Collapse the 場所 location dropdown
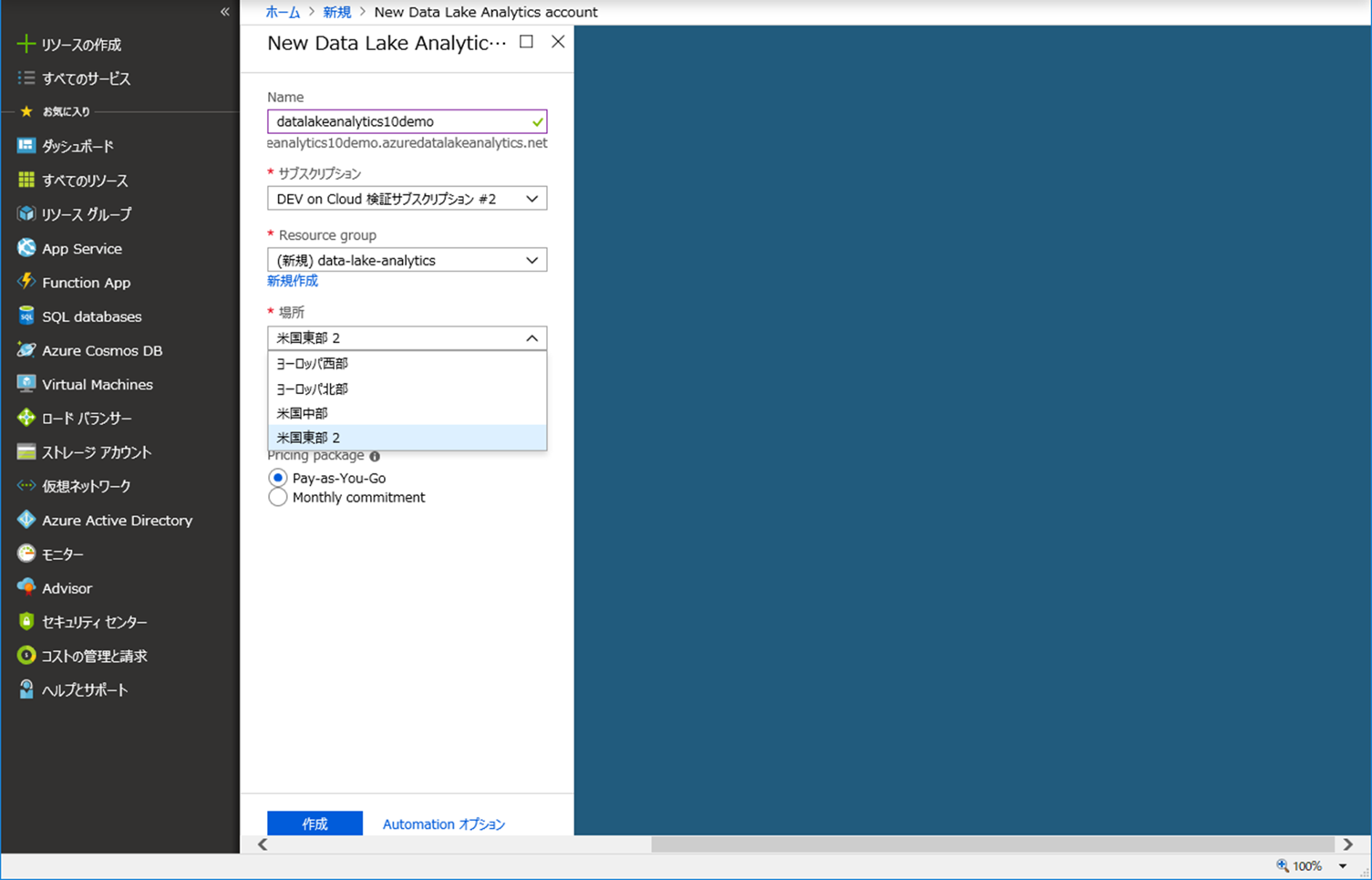1372x880 pixels. pyautogui.click(x=531, y=338)
